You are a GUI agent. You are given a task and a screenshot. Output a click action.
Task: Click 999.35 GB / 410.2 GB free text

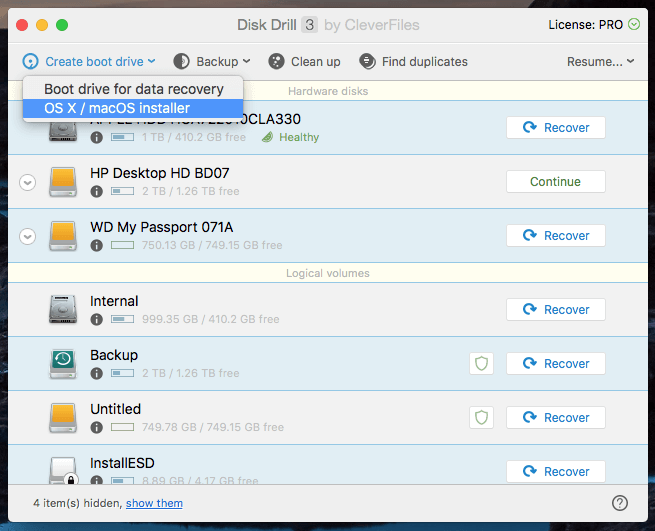tap(211, 319)
